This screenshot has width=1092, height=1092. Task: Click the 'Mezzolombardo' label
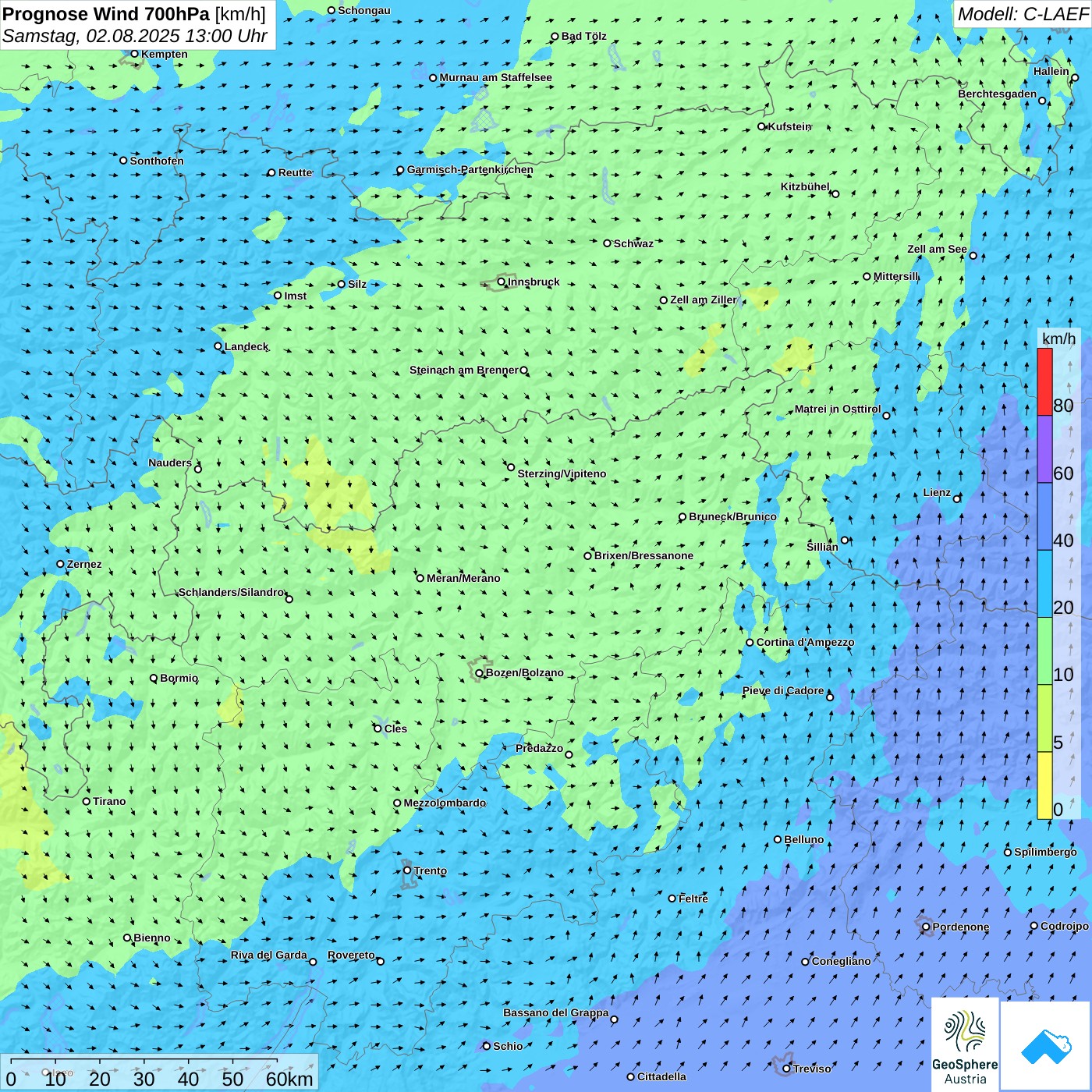tap(445, 803)
